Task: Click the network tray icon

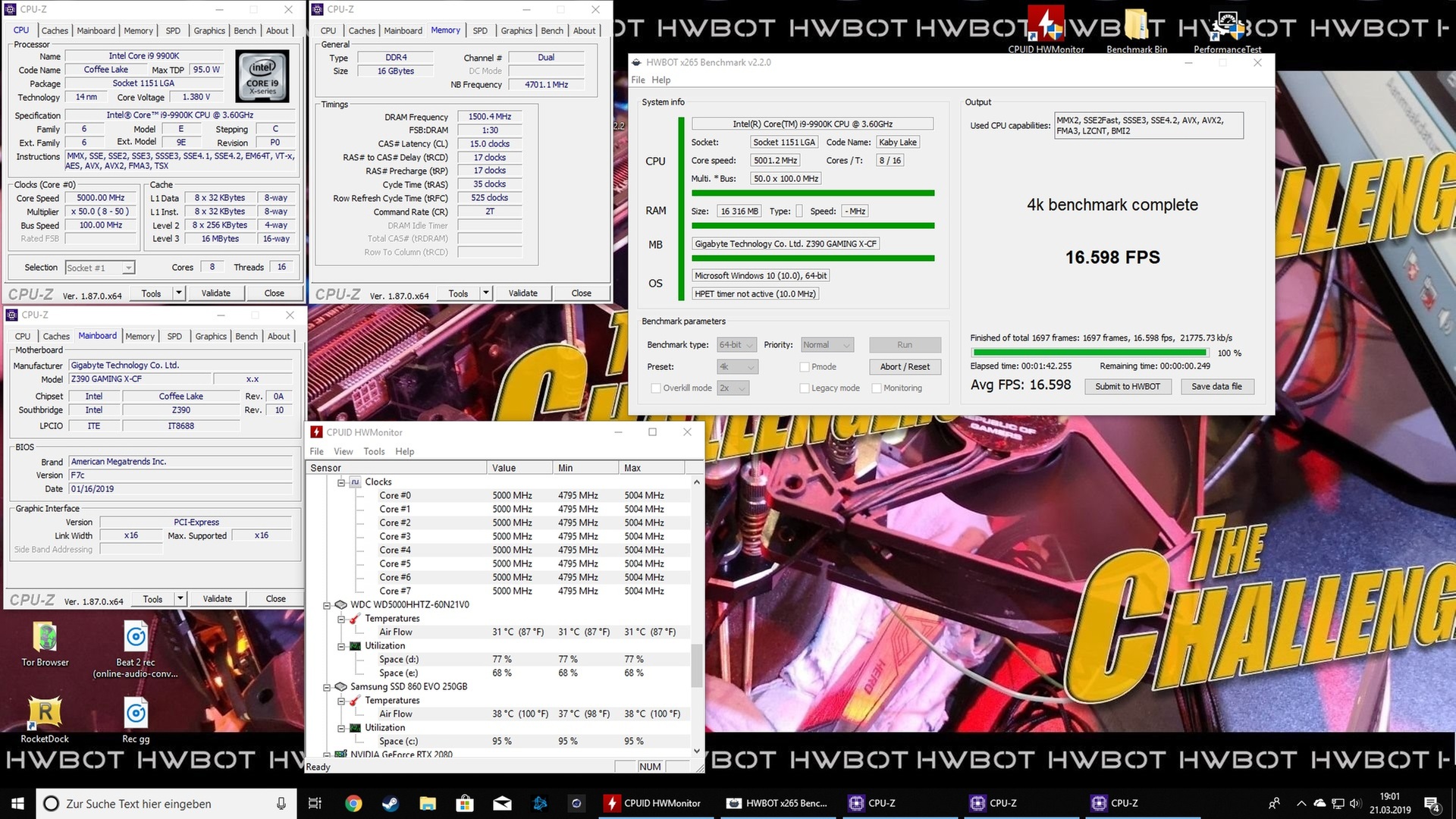Action: tap(1338, 803)
